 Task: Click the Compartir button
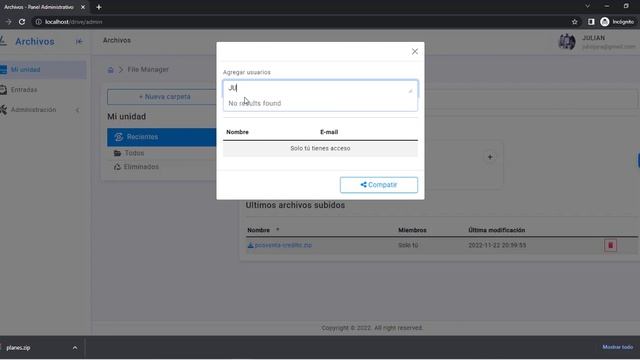click(379, 185)
